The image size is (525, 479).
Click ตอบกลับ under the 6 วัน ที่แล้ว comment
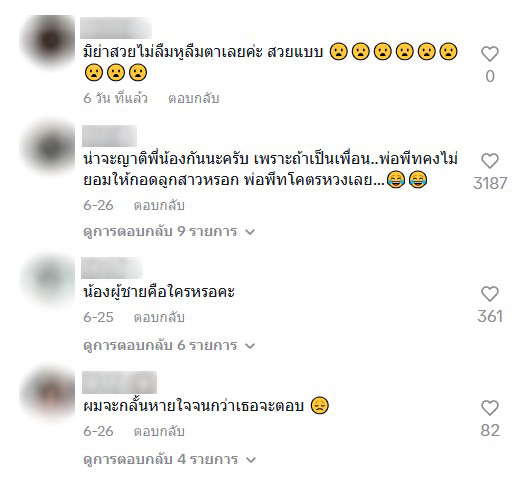(194, 98)
